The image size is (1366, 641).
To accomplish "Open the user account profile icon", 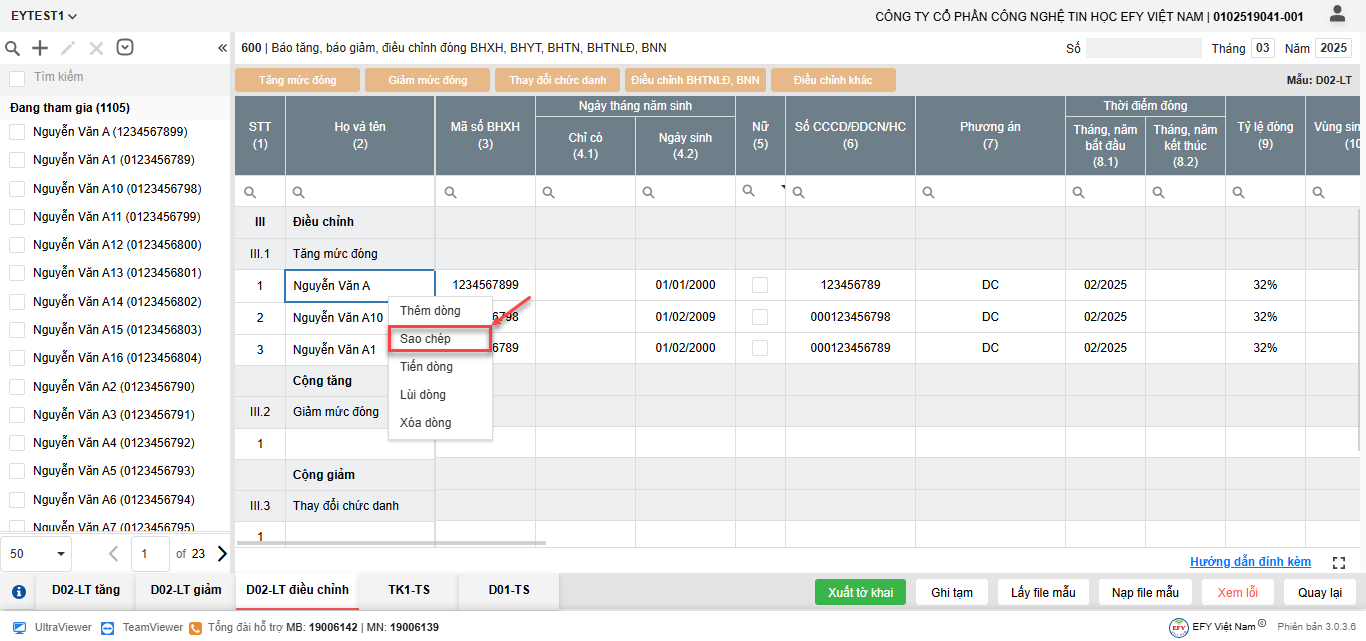I will point(1337,14).
